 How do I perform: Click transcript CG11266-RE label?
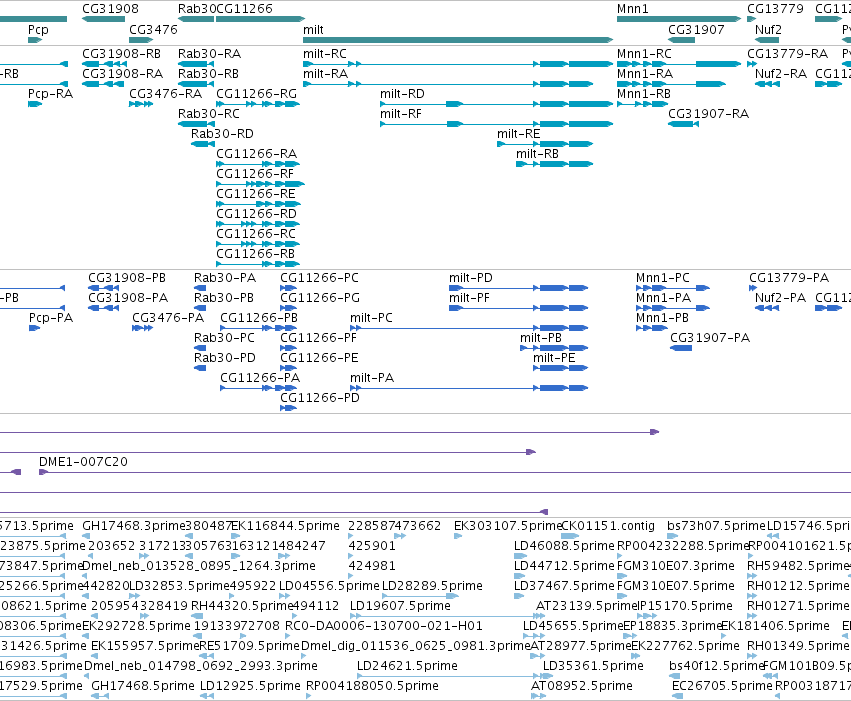coord(256,194)
